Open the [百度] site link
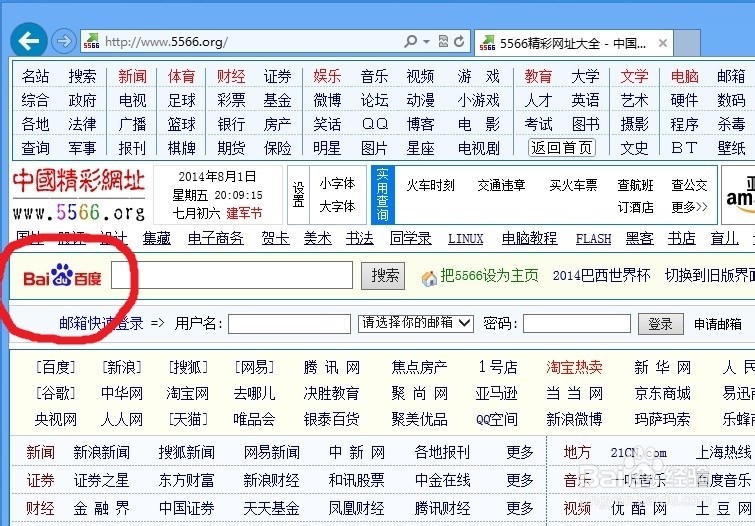This screenshot has width=755, height=526. pos(55,368)
